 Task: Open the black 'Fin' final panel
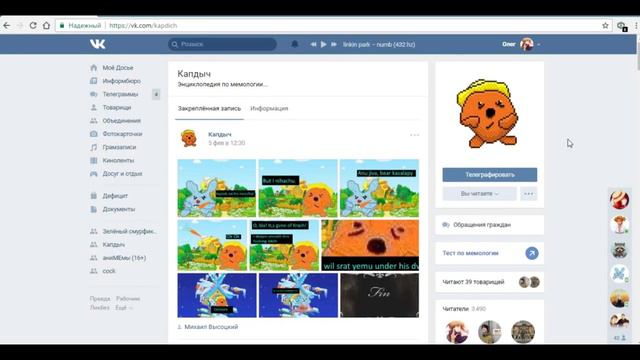[380, 295]
